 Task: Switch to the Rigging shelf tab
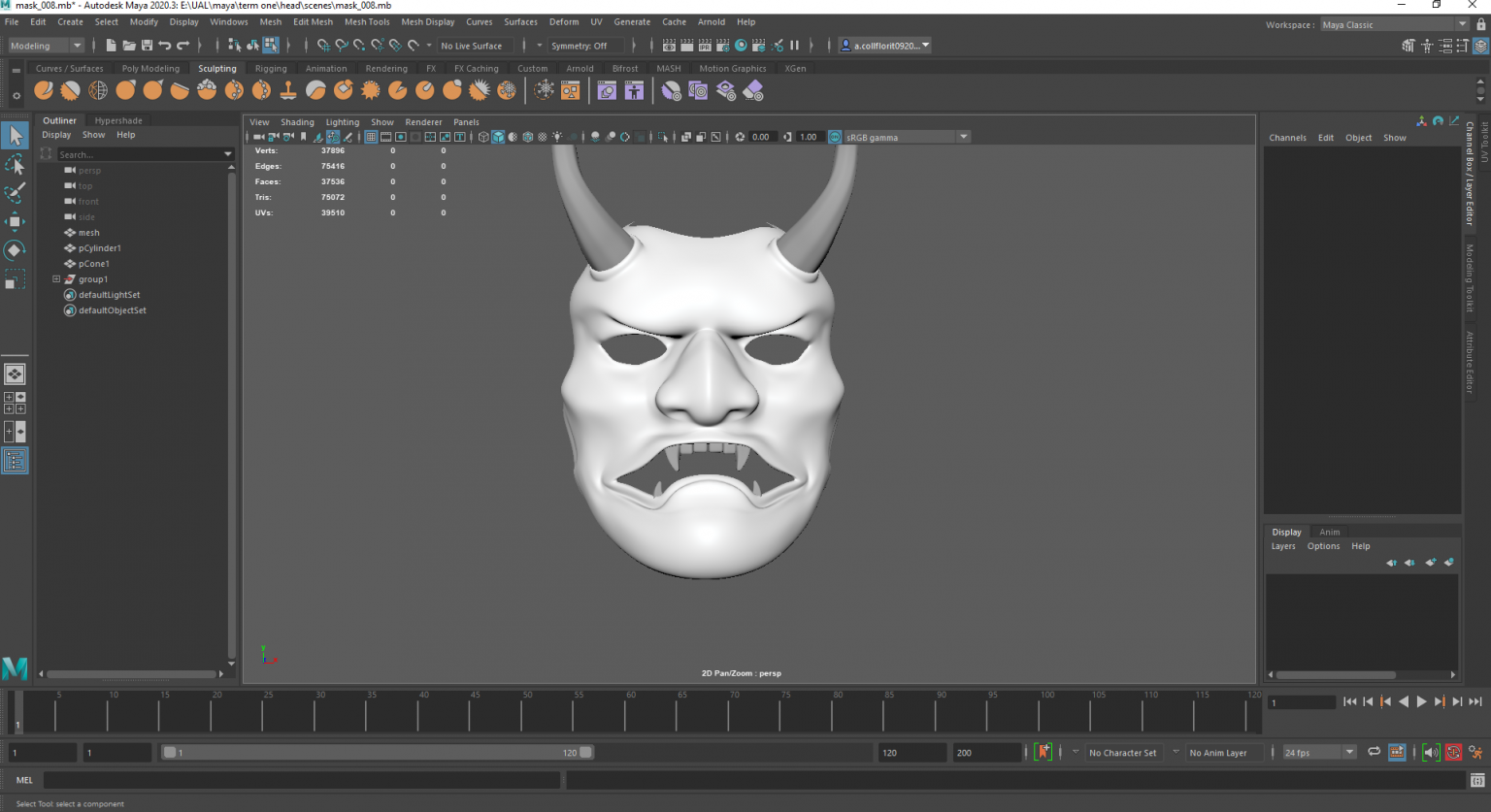tap(271, 68)
